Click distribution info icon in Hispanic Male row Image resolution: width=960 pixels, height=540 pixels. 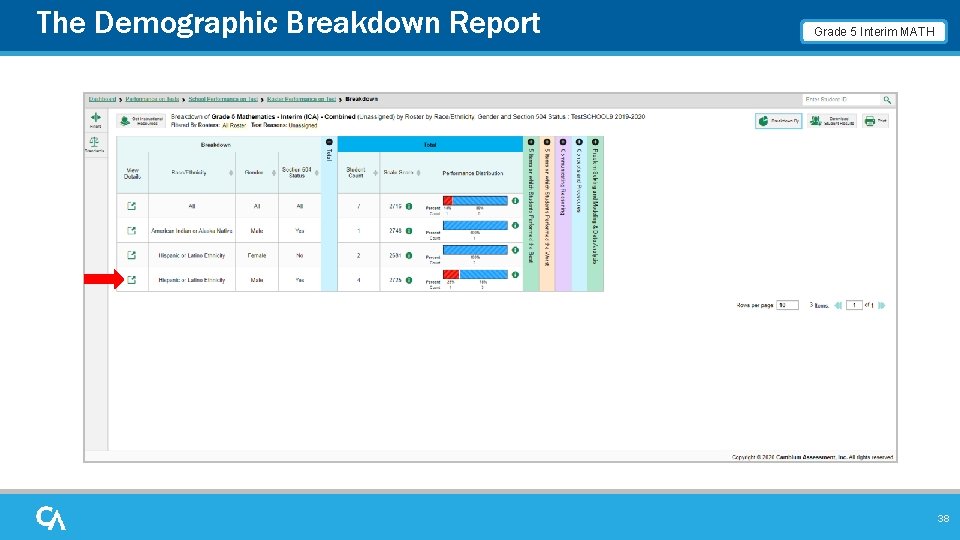point(516,274)
